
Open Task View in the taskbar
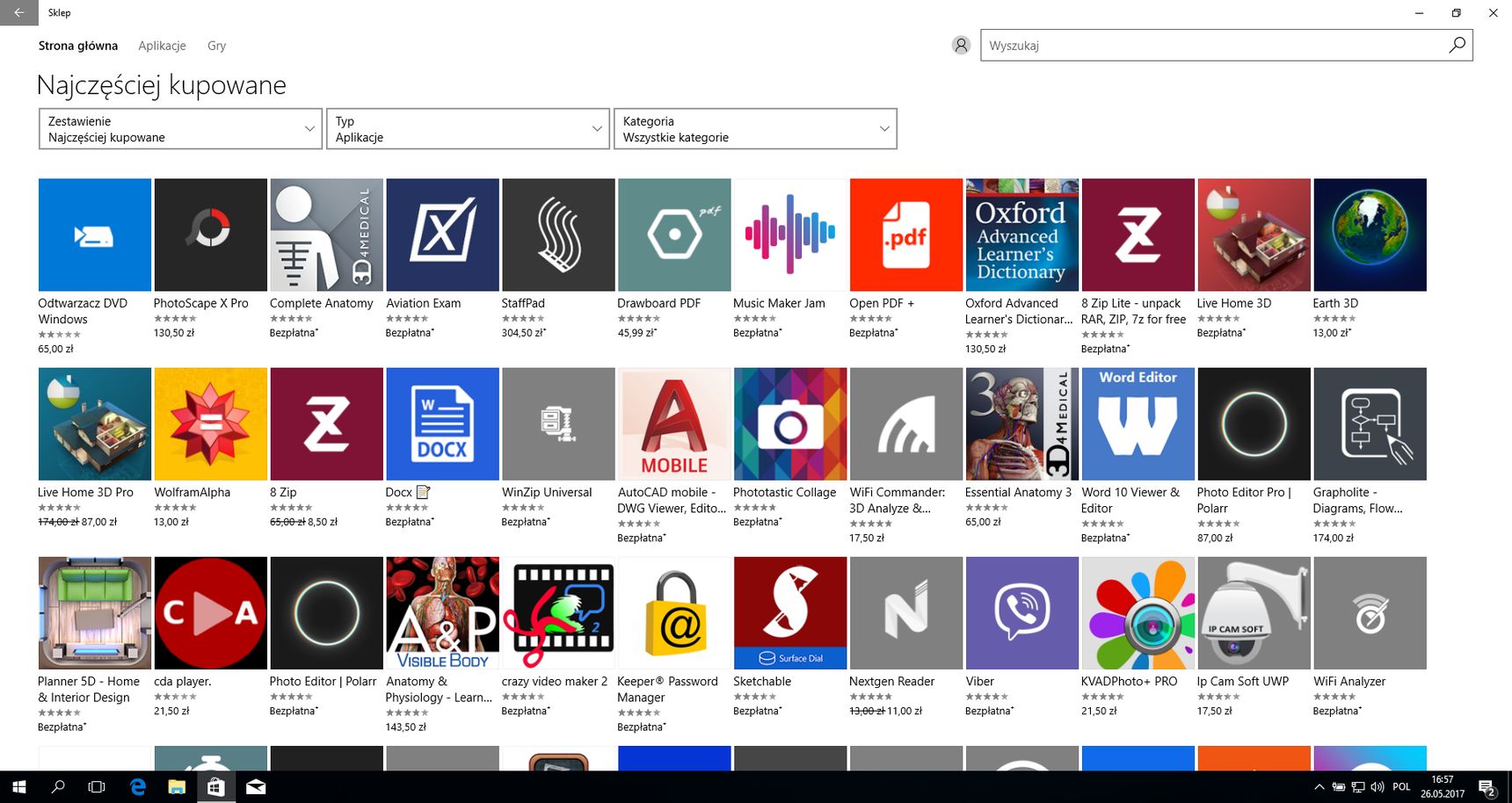[97, 787]
